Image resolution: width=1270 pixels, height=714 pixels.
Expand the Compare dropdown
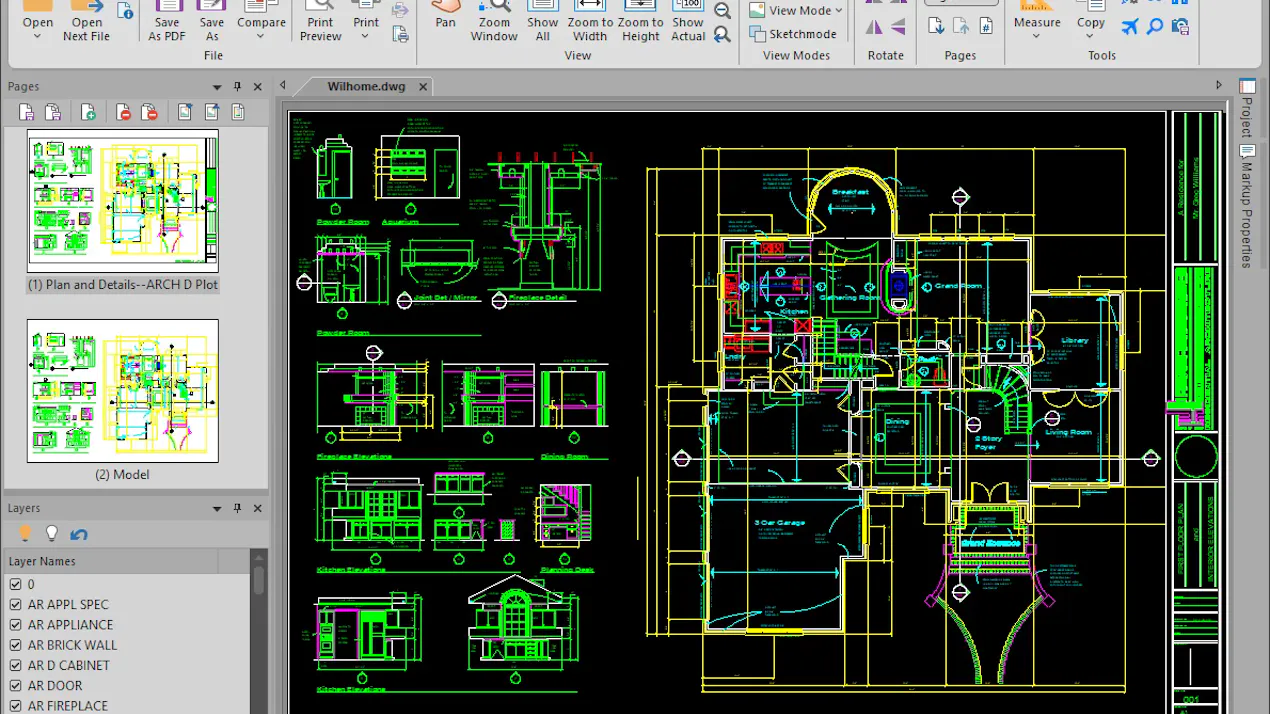click(261, 37)
